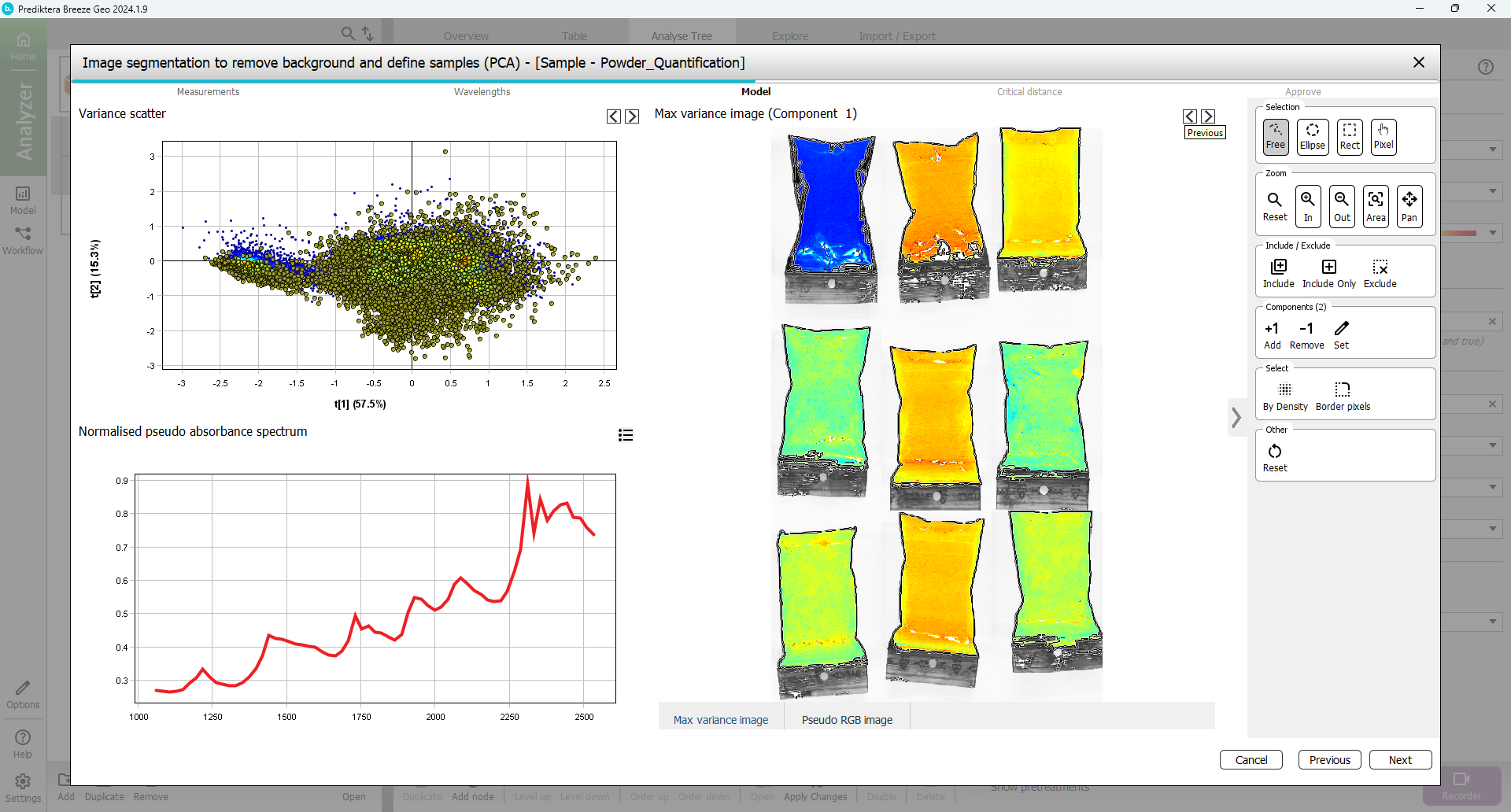Viewport: 1511px width, 812px height.
Task: Add a PCA component with +1
Action: click(x=1272, y=334)
